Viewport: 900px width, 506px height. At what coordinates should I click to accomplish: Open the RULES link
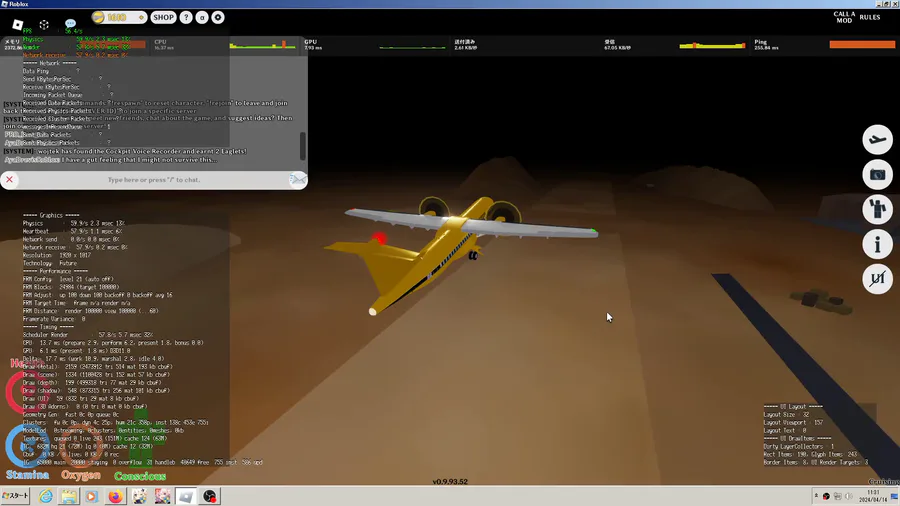click(870, 17)
